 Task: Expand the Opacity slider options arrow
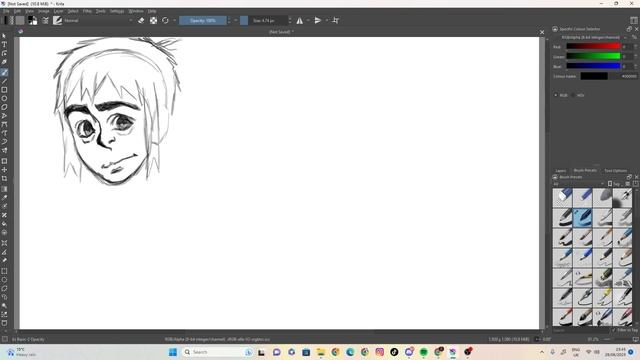236,20
